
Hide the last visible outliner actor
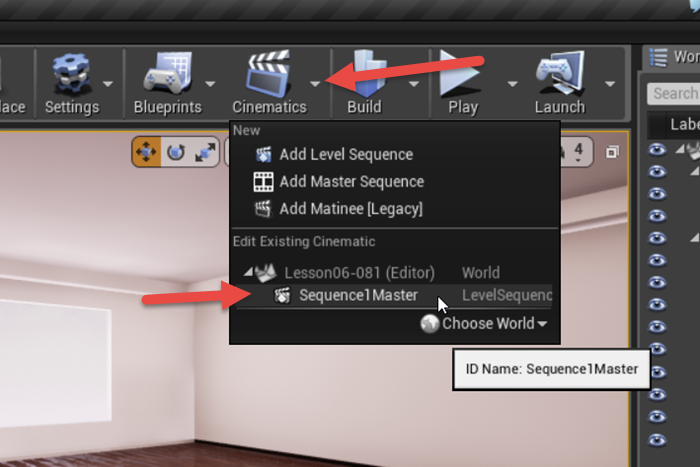coord(657,440)
